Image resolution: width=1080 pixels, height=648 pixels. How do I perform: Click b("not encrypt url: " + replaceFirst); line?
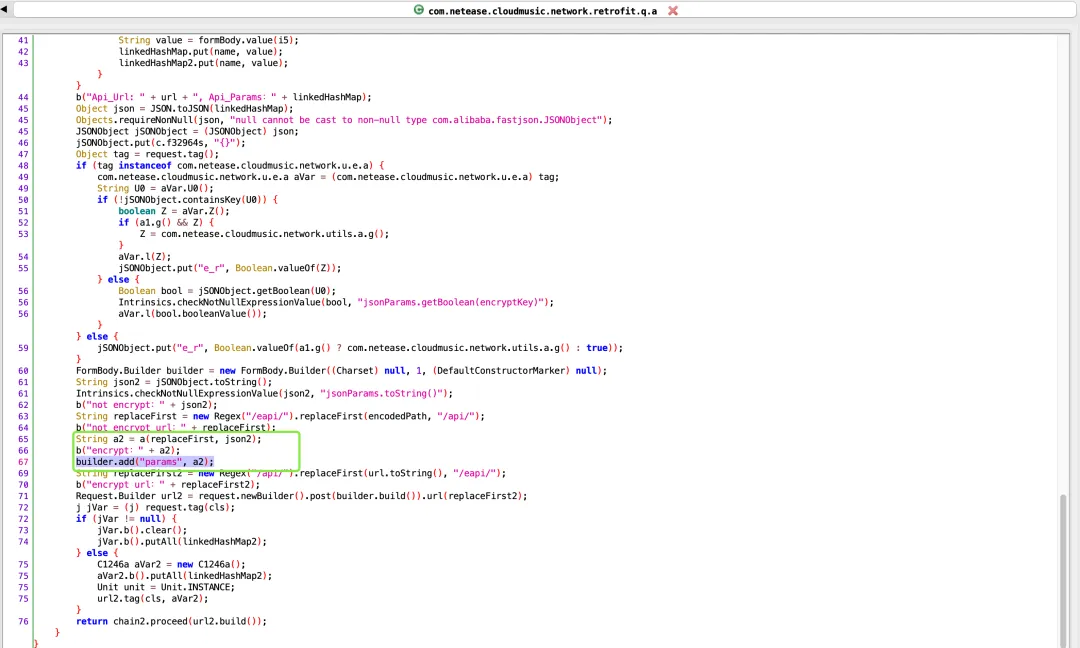pos(176,427)
